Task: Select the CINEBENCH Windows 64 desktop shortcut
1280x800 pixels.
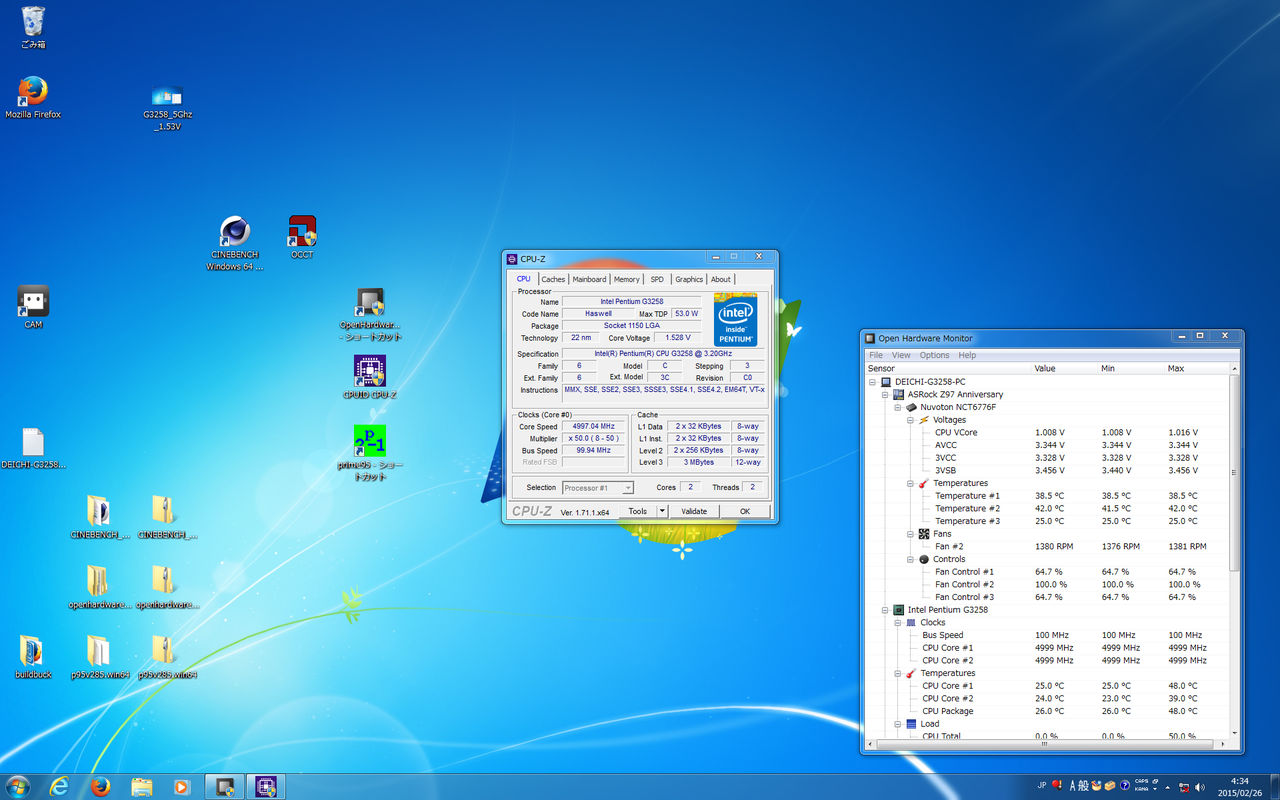Action: coord(235,244)
